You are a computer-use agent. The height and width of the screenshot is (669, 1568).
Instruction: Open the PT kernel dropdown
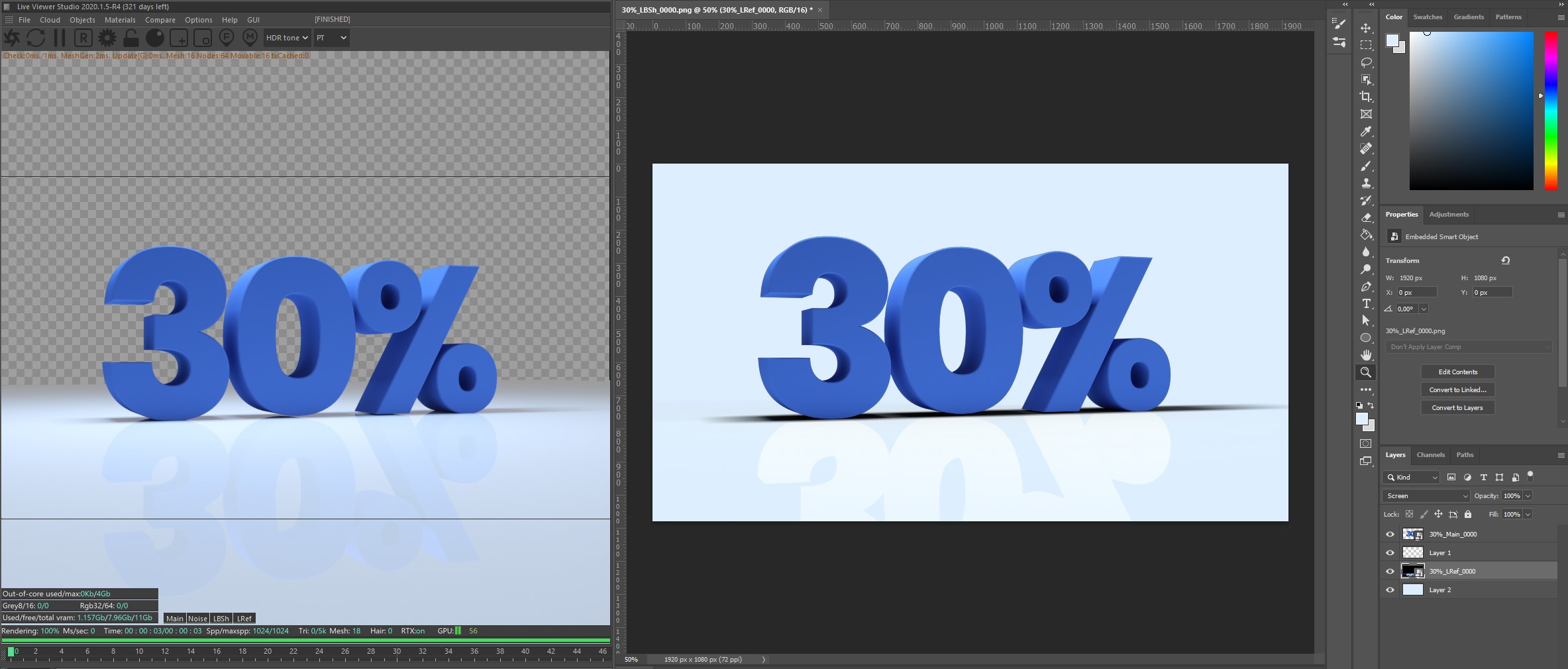(x=331, y=38)
